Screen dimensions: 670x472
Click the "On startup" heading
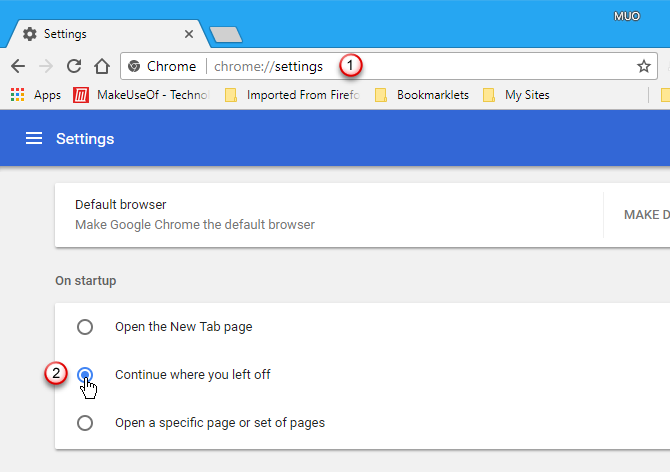(x=85, y=281)
